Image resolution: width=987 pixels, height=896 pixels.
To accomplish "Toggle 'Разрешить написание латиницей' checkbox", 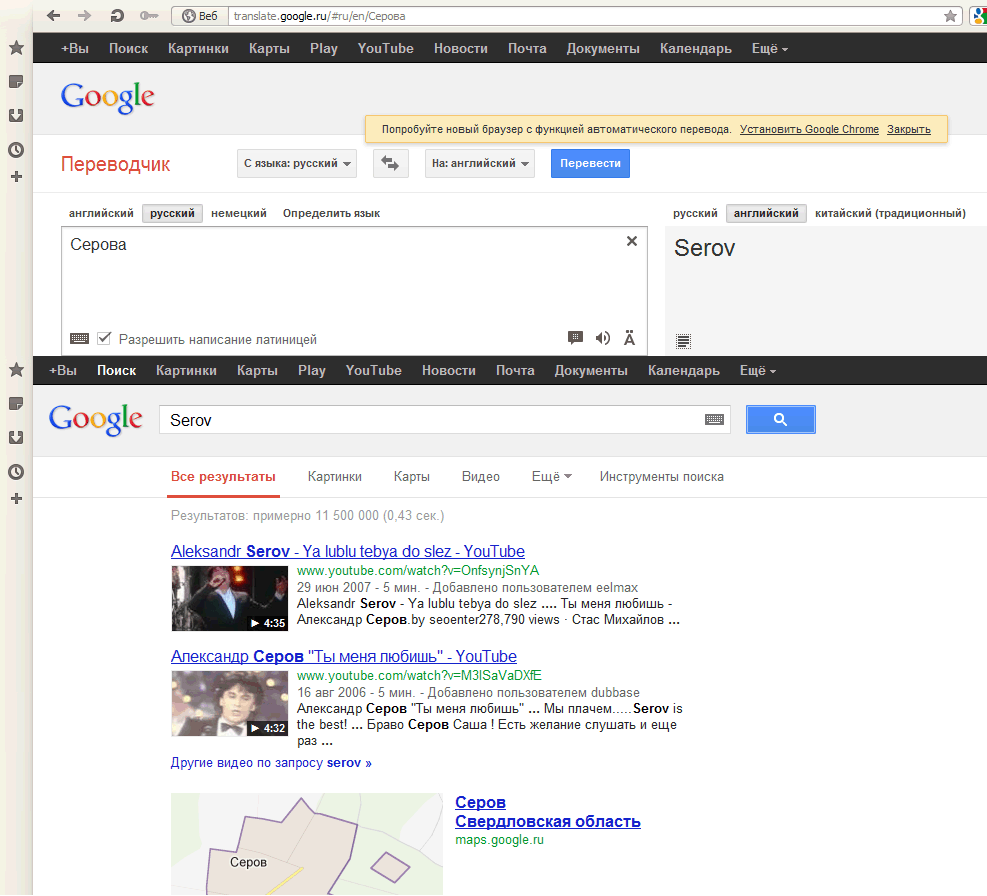I will pyautogui.click(x=104, y=339).
